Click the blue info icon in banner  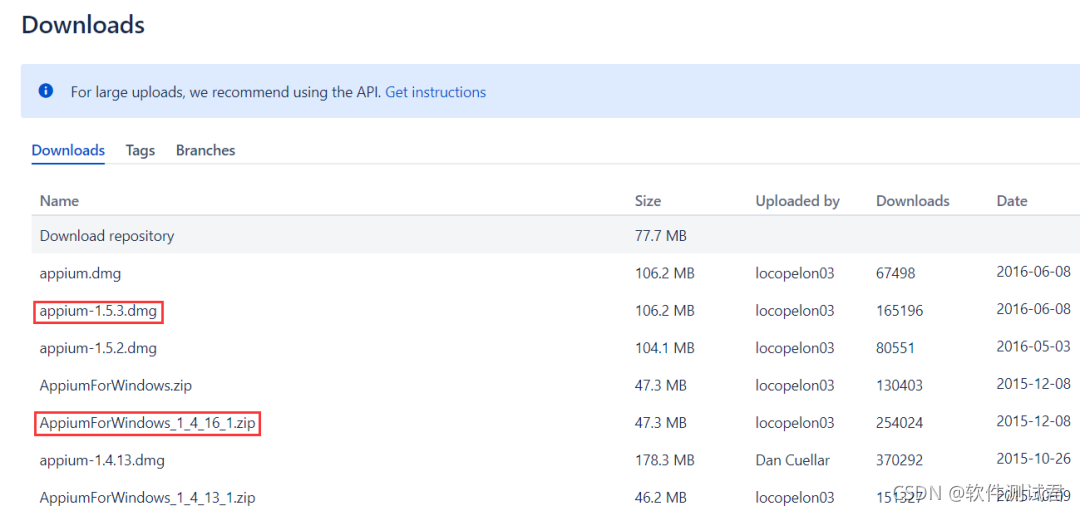[46, 91]
